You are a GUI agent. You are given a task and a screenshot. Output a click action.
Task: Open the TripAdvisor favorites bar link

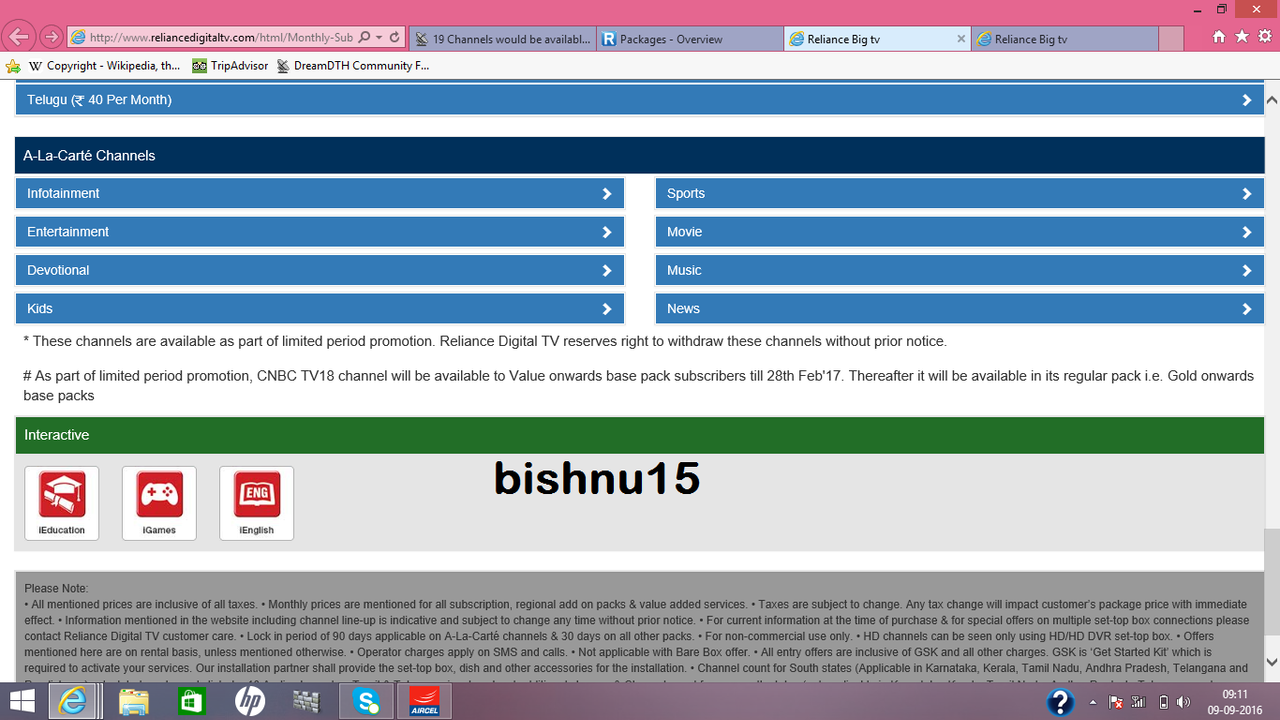(x=230, y=66)
